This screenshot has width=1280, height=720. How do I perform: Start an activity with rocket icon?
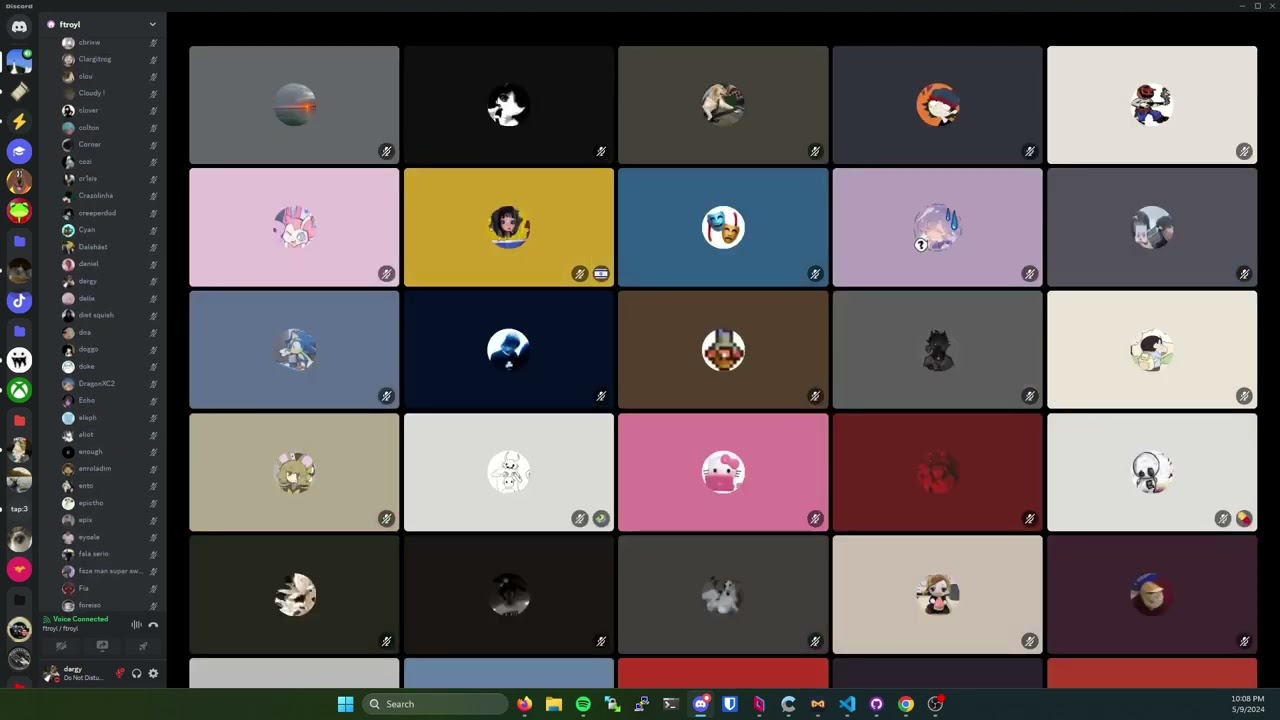(143, 646)
